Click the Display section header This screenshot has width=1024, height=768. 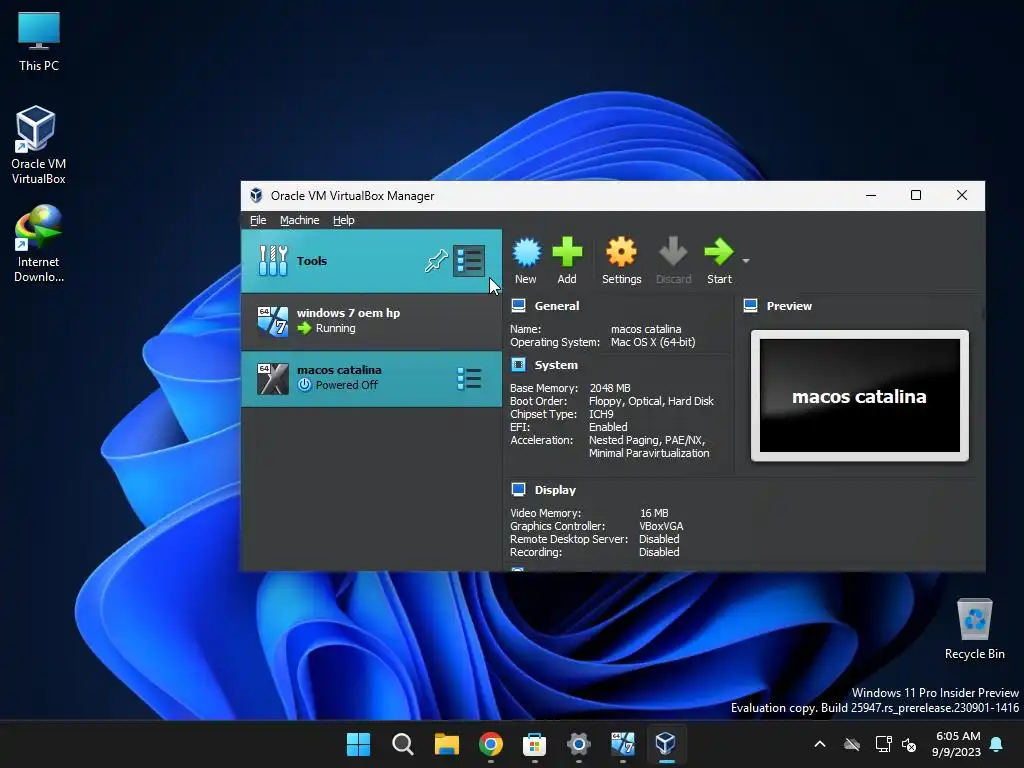click(x=555, y=490)
